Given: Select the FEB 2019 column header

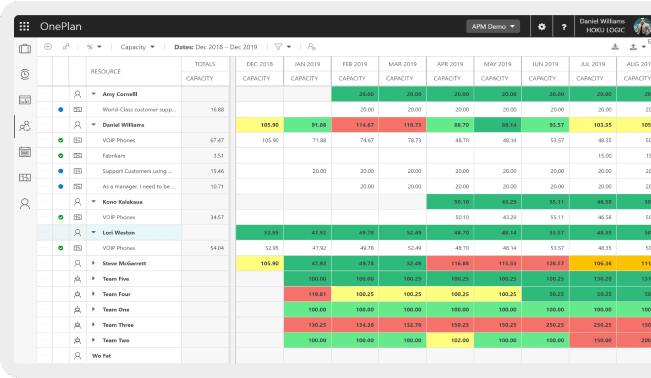Looking at the screenshot, I should tap(355, 64).
